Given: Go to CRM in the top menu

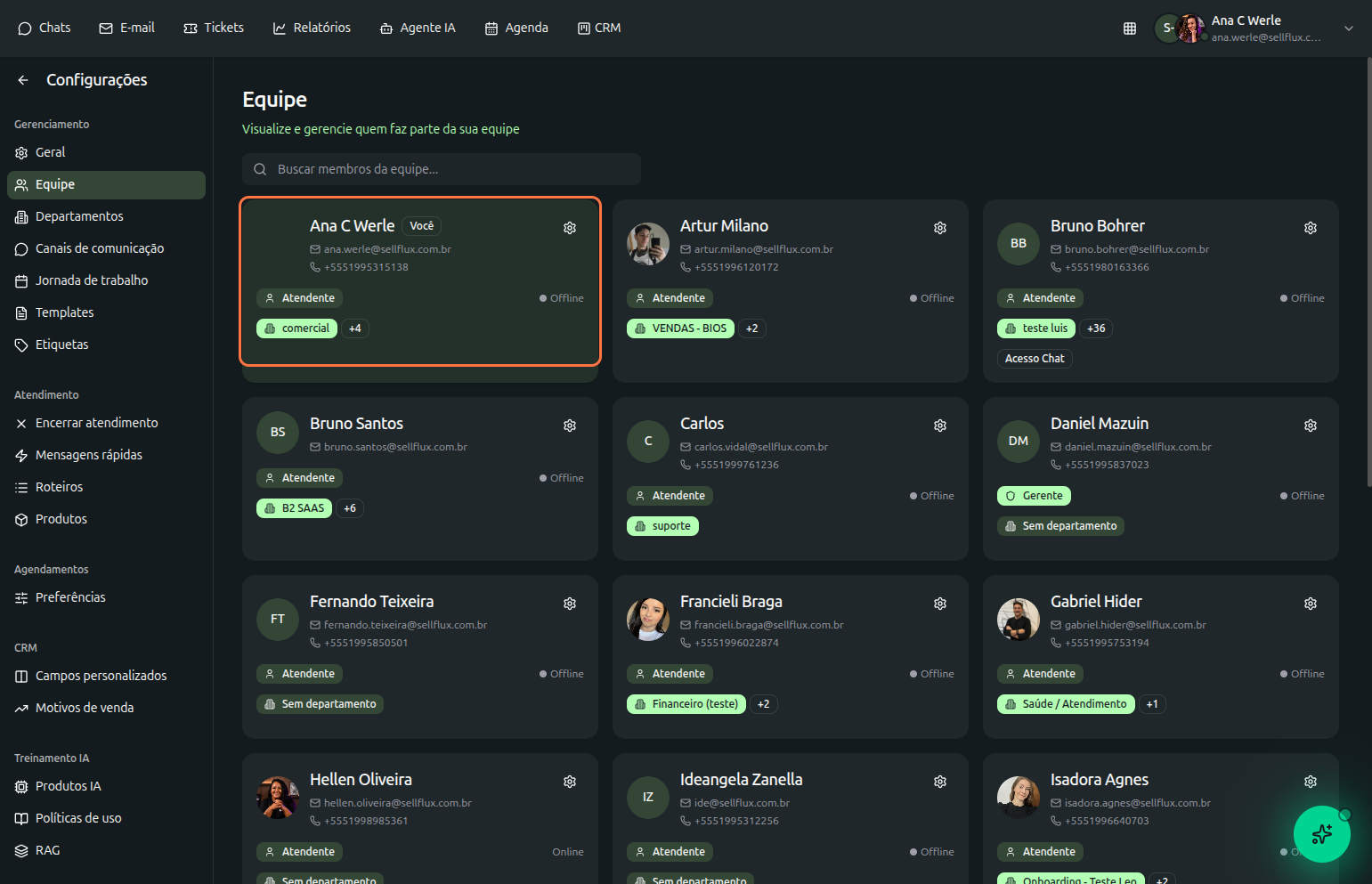Looking at the screenshot, I should pyautogui.click(x=599, y=28).
